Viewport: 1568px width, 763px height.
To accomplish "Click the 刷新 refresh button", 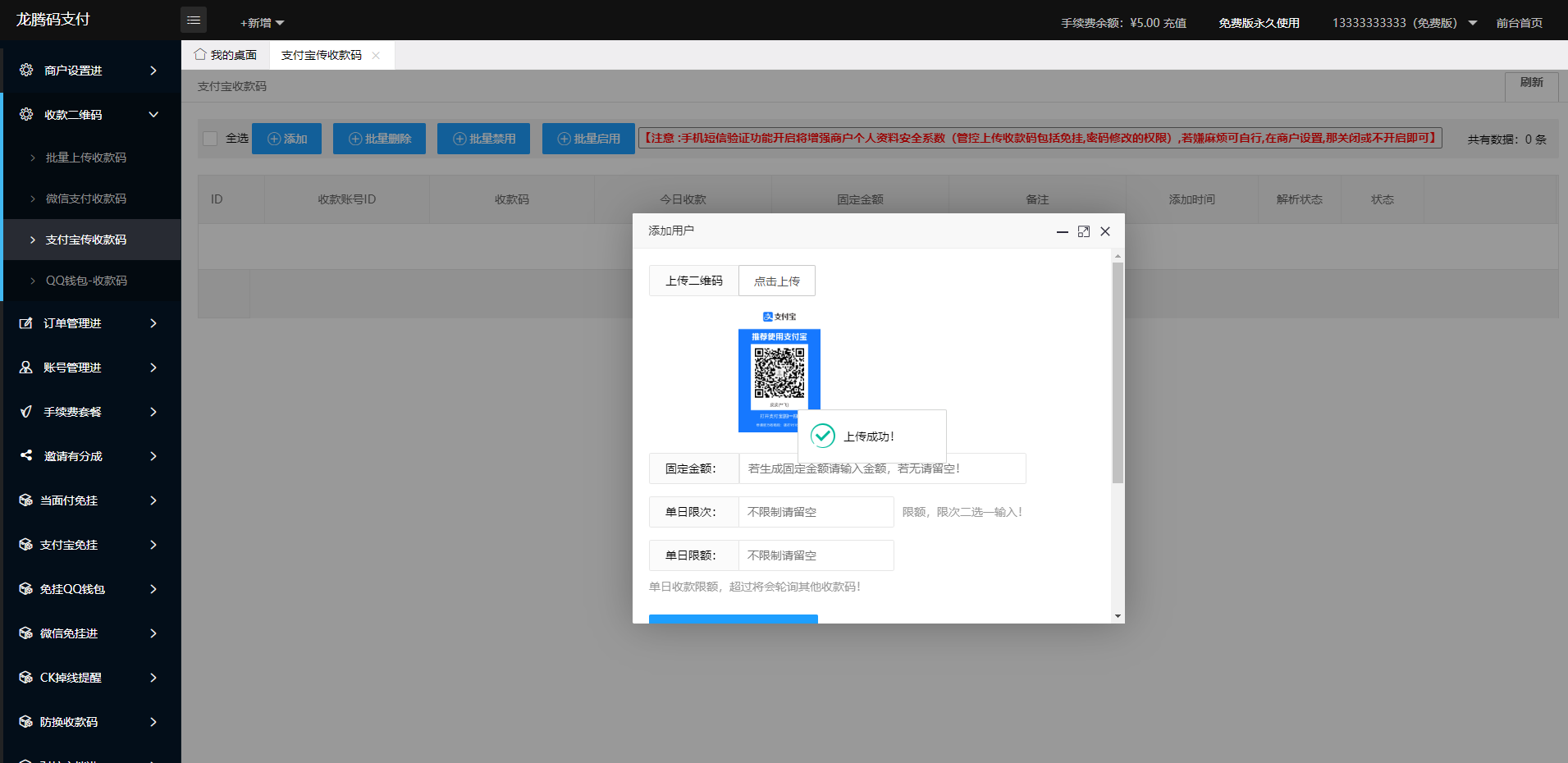I will pyautogui.click(x=1531, y=85).
